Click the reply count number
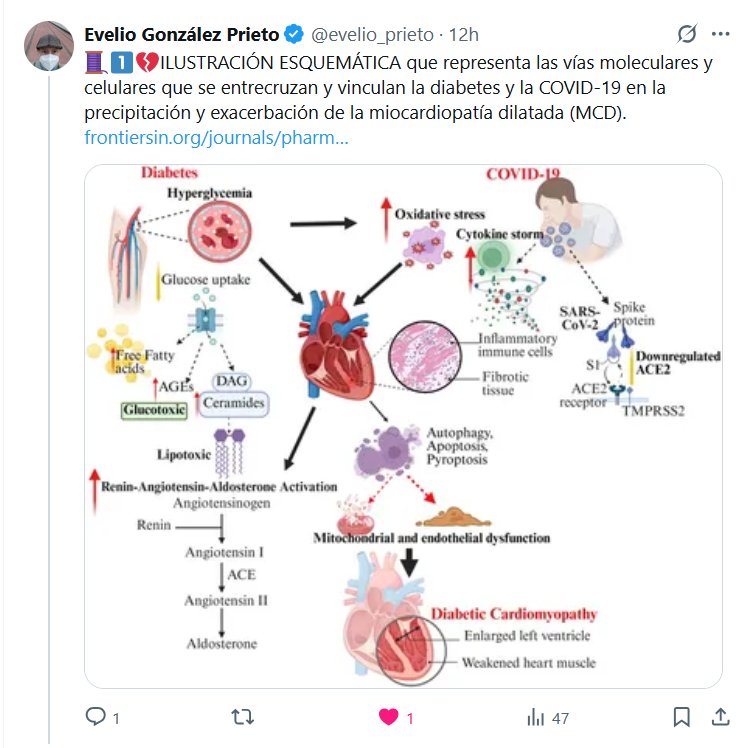746x748 pixels. pos(116,718)
